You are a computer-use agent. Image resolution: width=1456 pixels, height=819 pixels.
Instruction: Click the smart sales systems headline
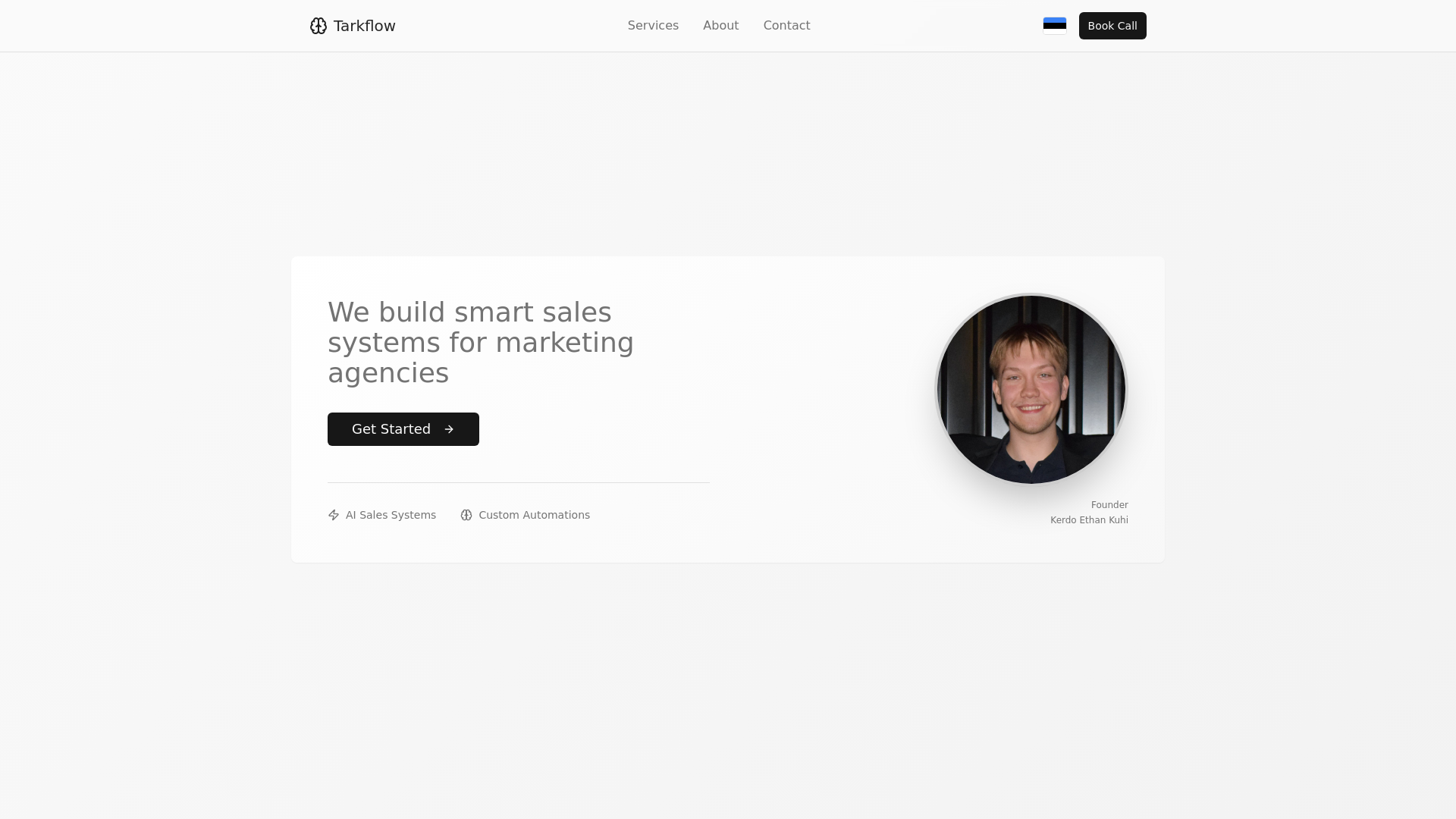481,343
